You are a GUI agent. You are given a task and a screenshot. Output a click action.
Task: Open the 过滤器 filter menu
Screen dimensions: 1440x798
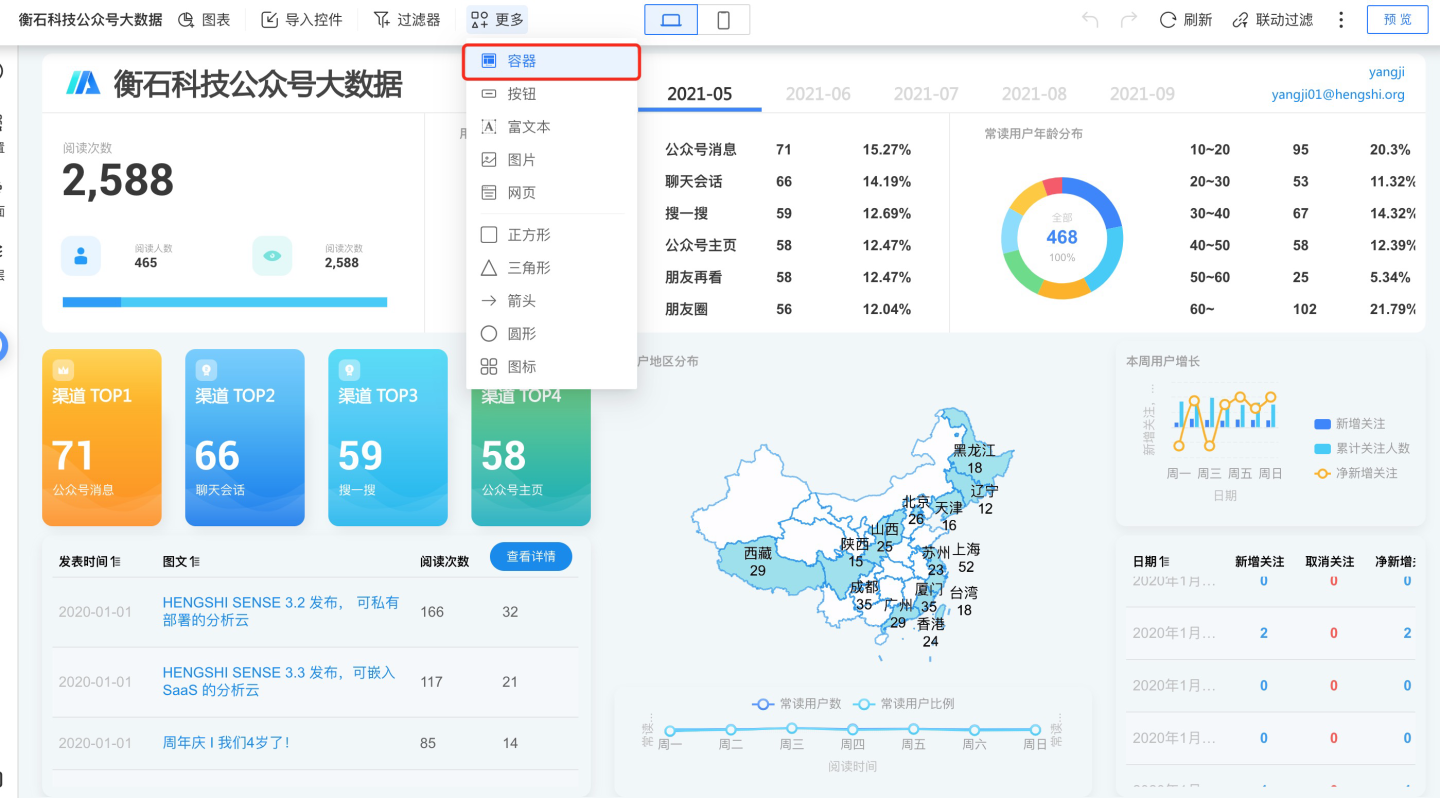[406, 20]
